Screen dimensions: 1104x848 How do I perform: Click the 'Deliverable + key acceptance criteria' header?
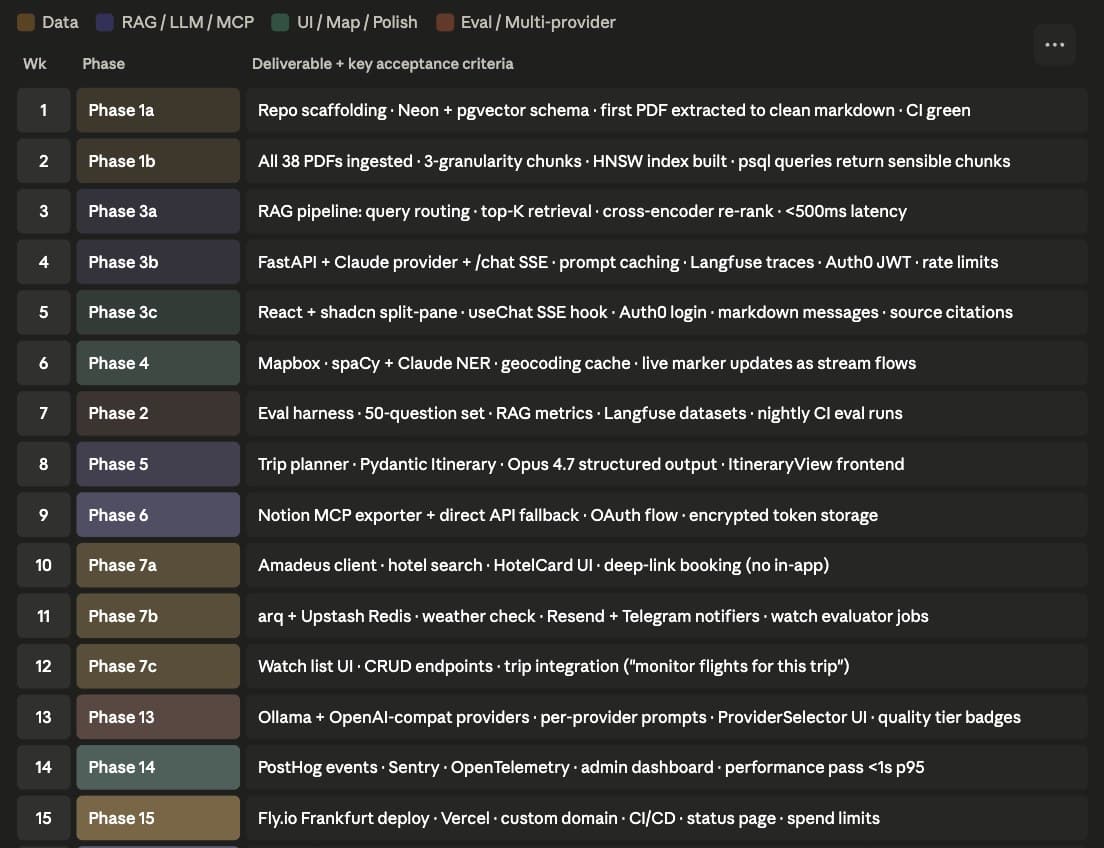pos(382,64)
